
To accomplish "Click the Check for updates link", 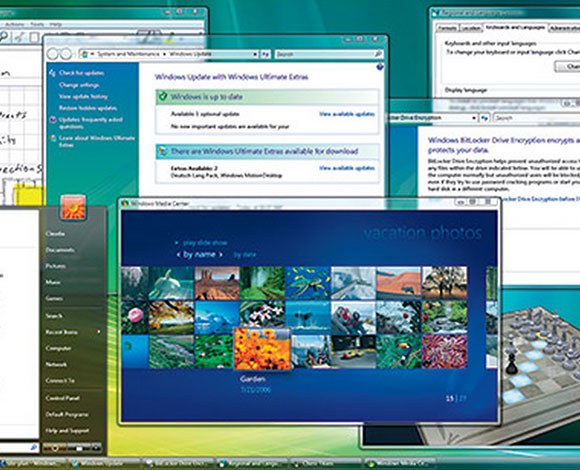I will pyautogui.click(x=81, y=73).
